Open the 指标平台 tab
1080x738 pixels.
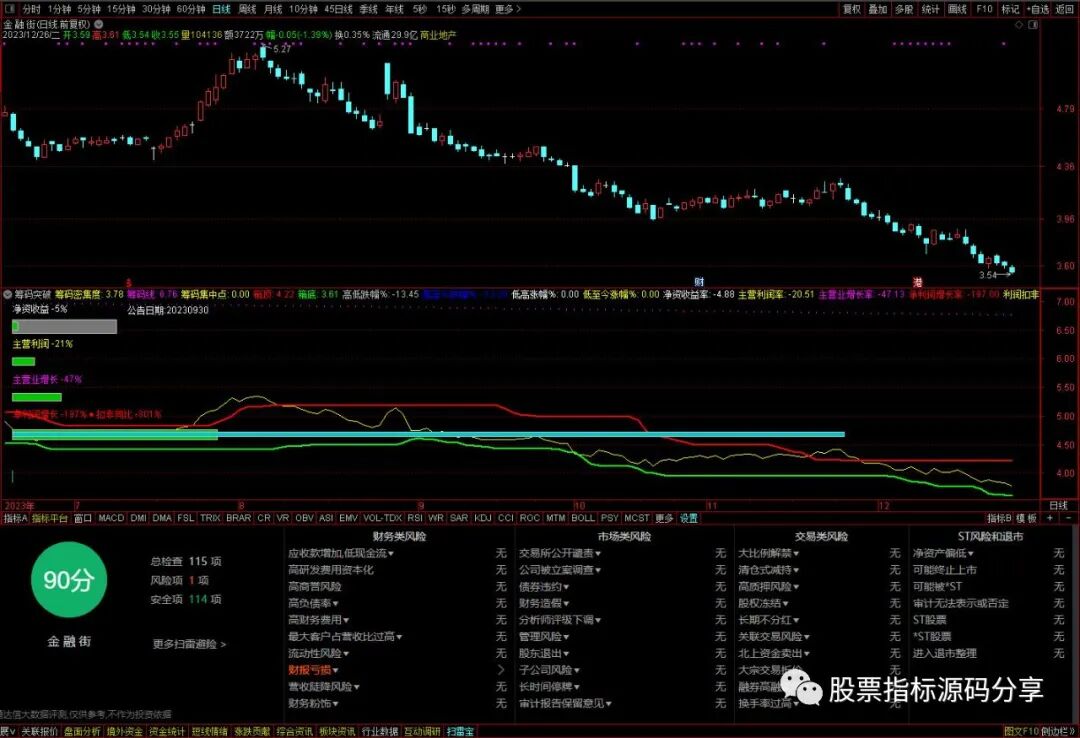(x=50, y=518)
